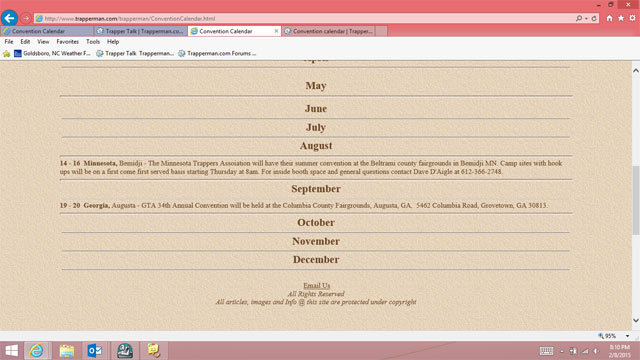
Task: Click the forward navigation arrow
Action: point(26,18)
